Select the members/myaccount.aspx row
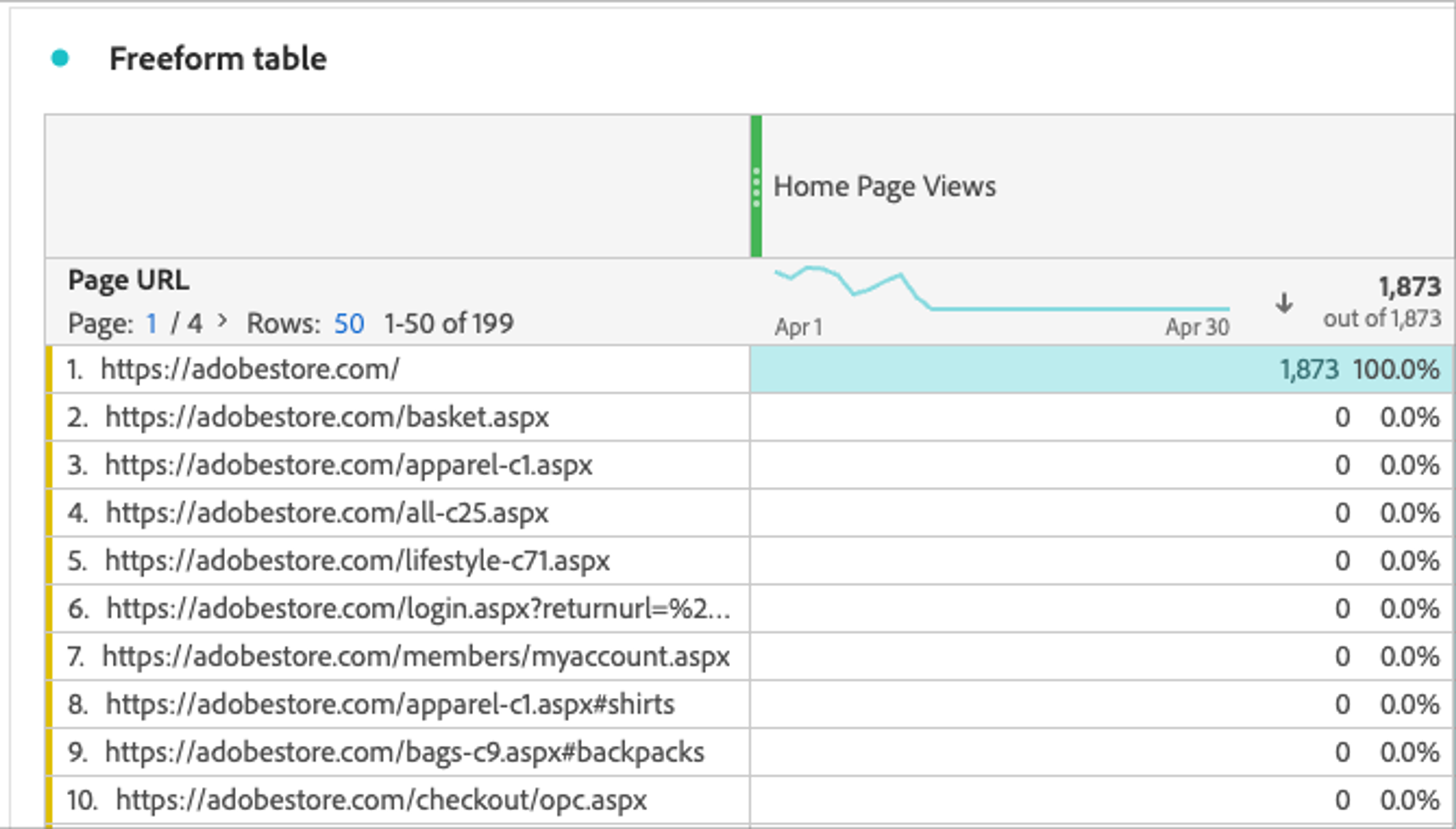This screenshot has width=1456, height=829. 416,656
